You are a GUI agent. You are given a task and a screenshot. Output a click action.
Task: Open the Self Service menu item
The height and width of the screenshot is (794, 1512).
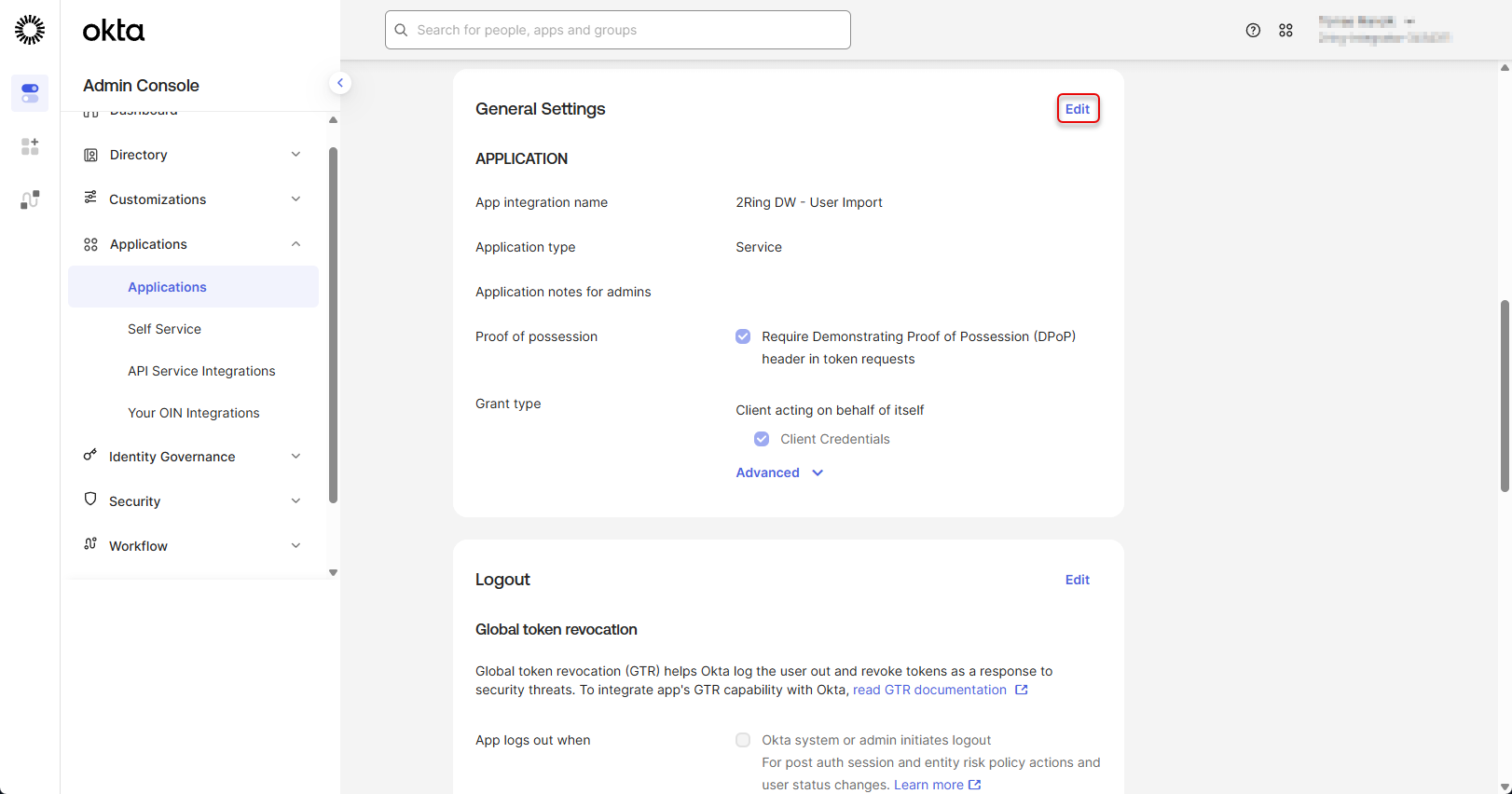tap(165, 329)
